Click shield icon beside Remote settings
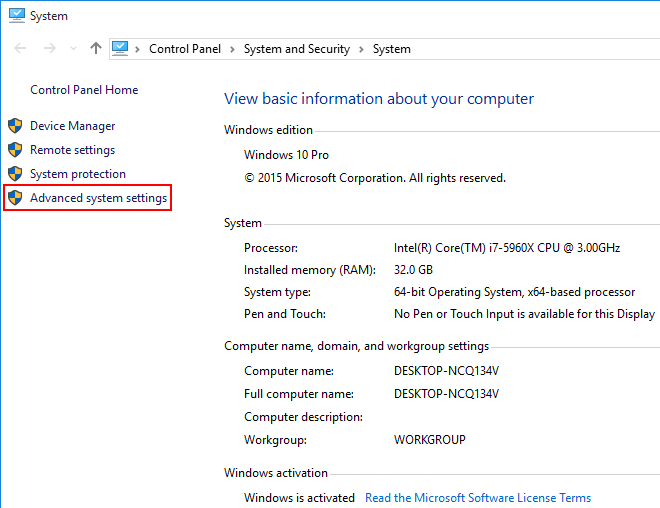Screen dimensions: 660x508 (x=15, y=149)
